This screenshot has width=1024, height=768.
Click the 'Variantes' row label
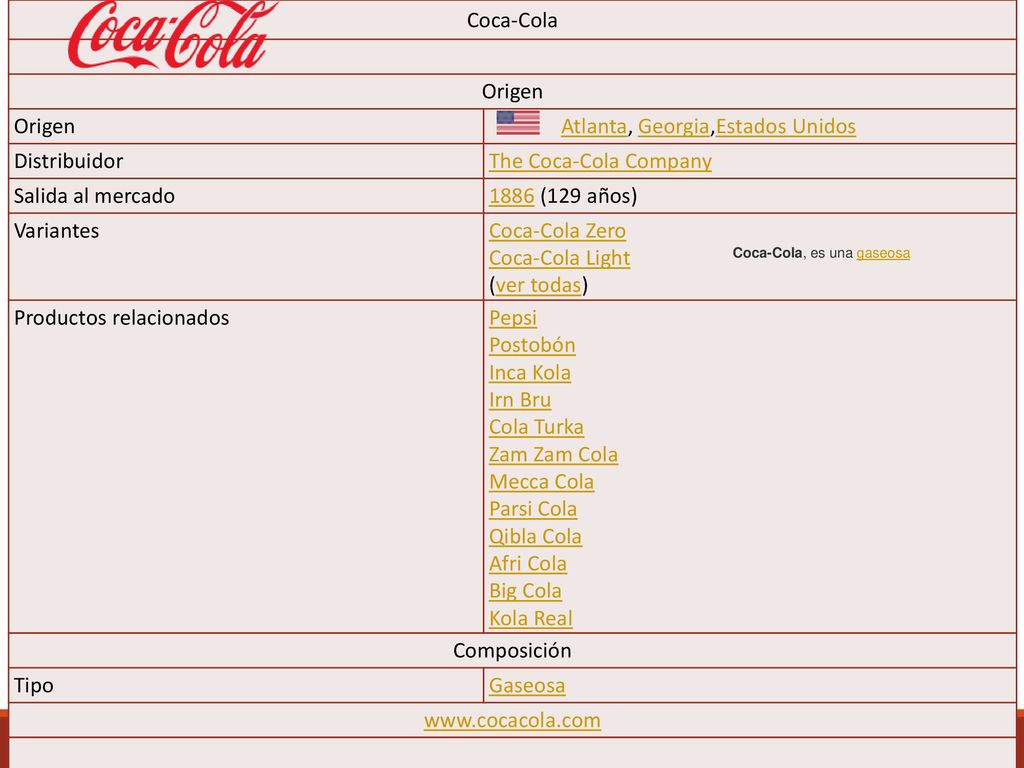point(56,231)
